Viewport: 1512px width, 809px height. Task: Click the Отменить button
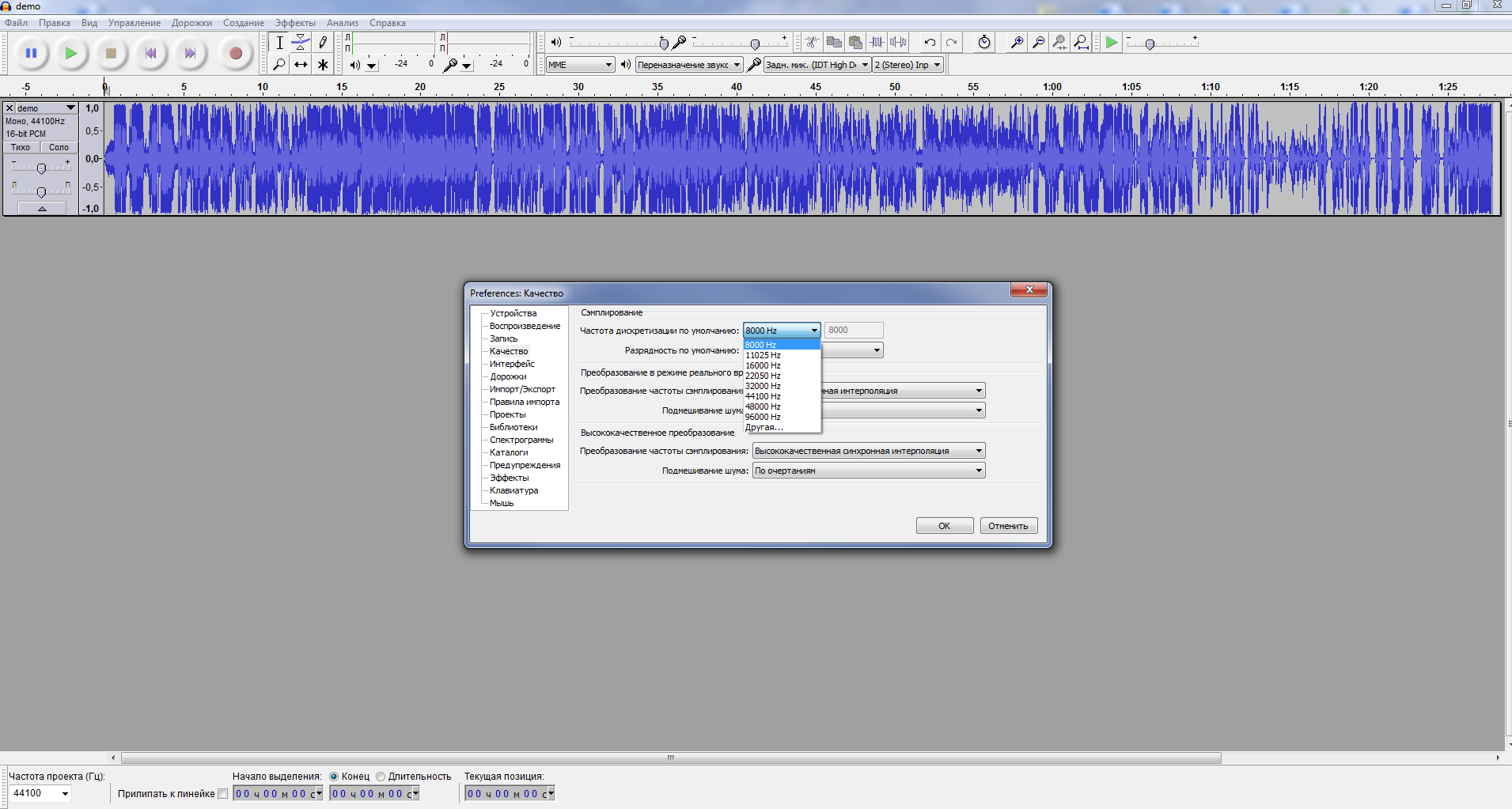1008,526
